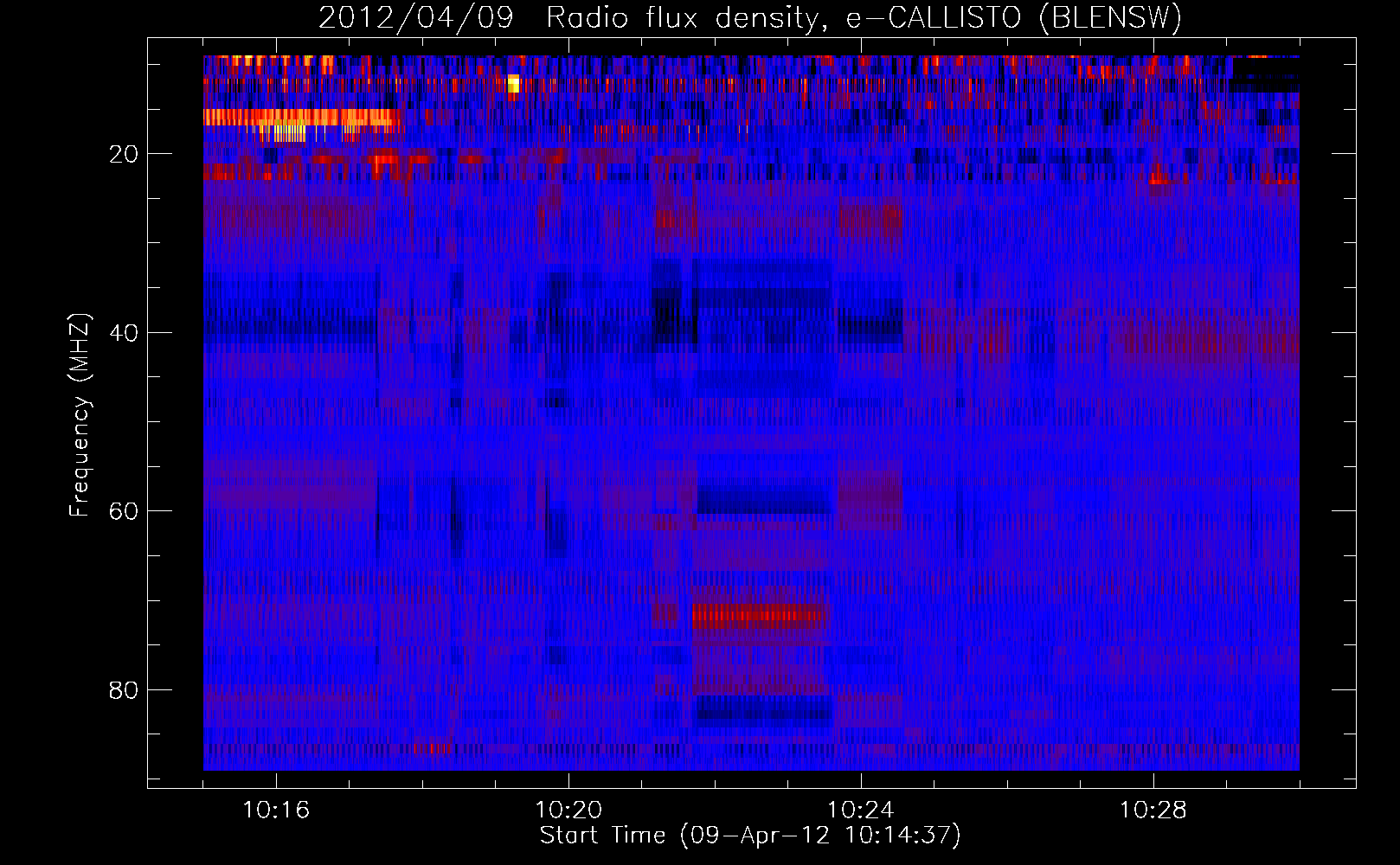Click the 20 frequency tick label

125,154
